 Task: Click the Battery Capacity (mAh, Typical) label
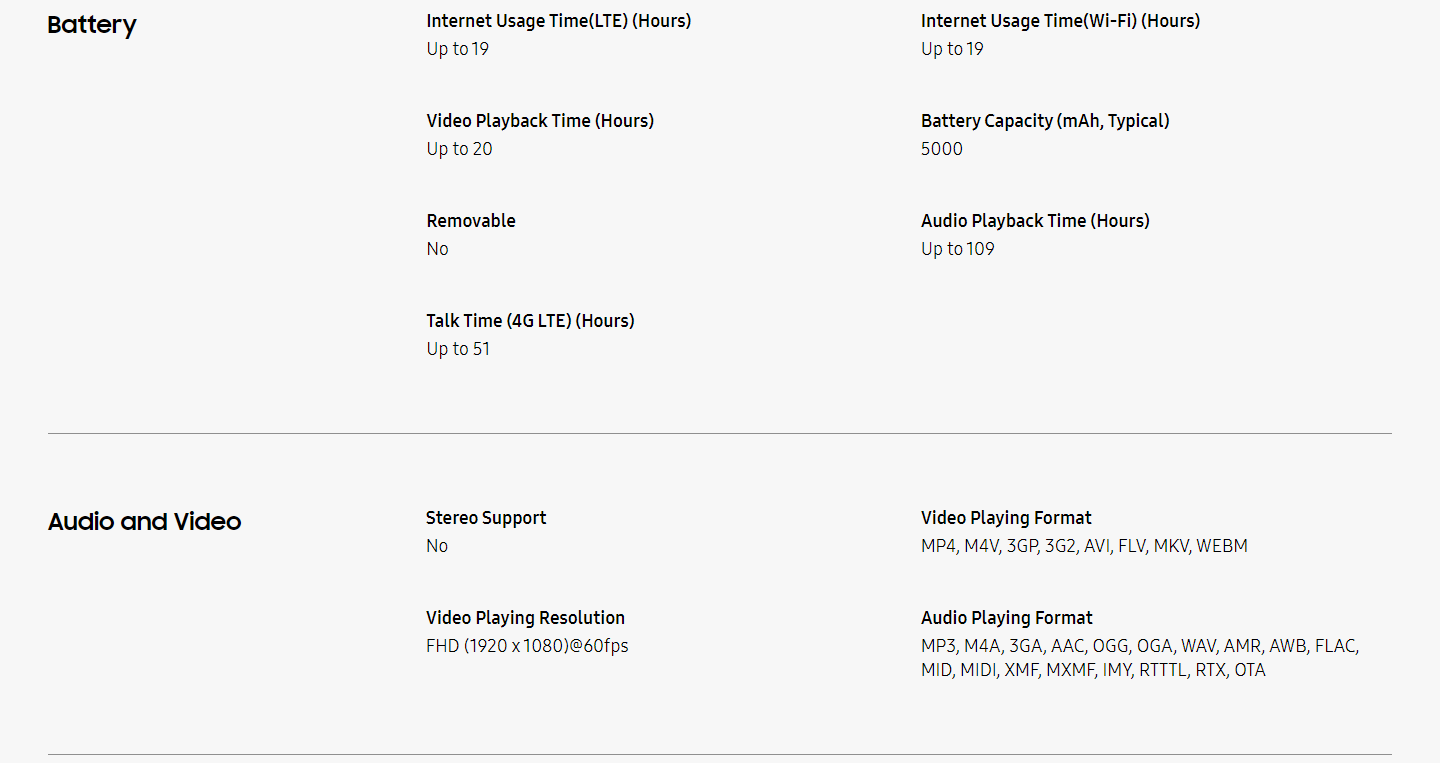(1045, 121)
